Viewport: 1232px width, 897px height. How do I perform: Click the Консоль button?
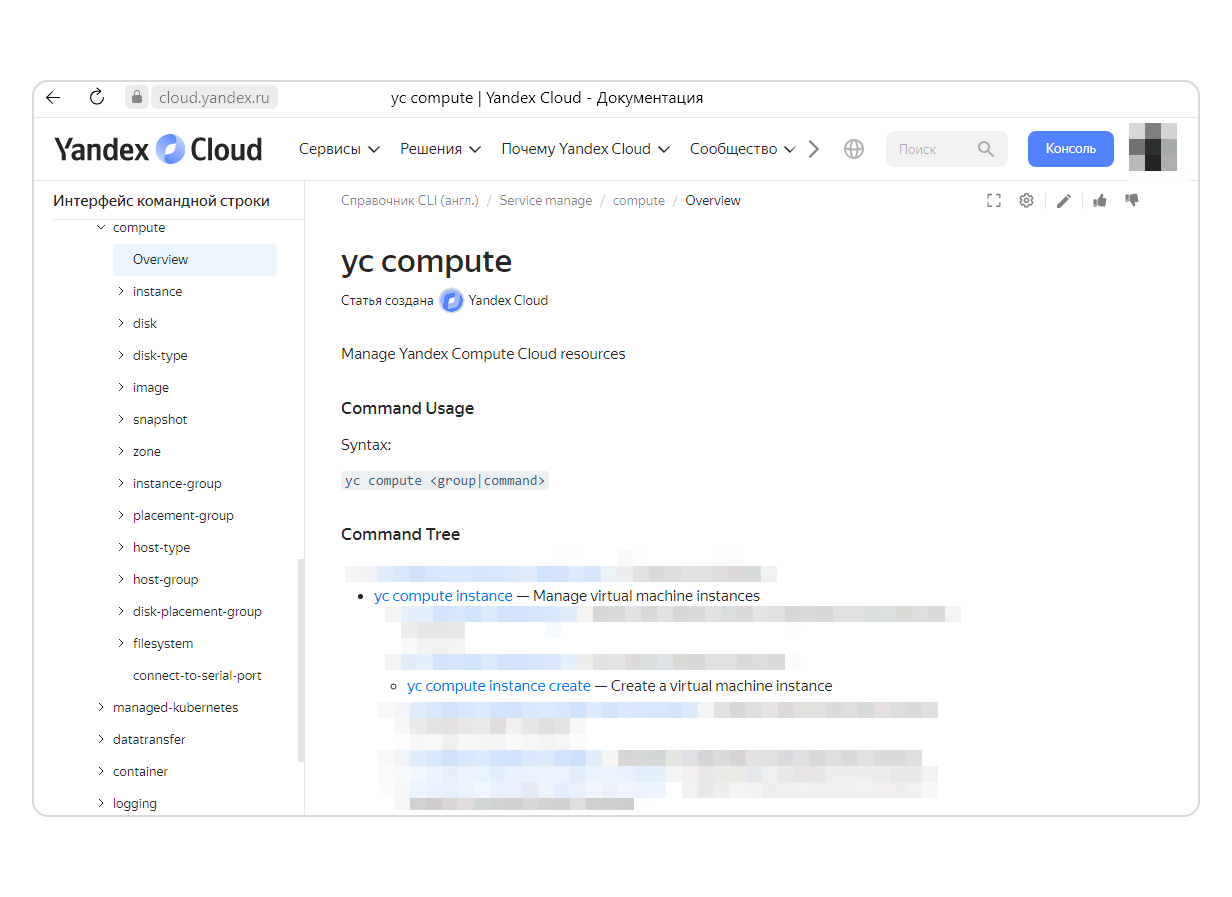pyautogui.click(x=1070, y=148)
